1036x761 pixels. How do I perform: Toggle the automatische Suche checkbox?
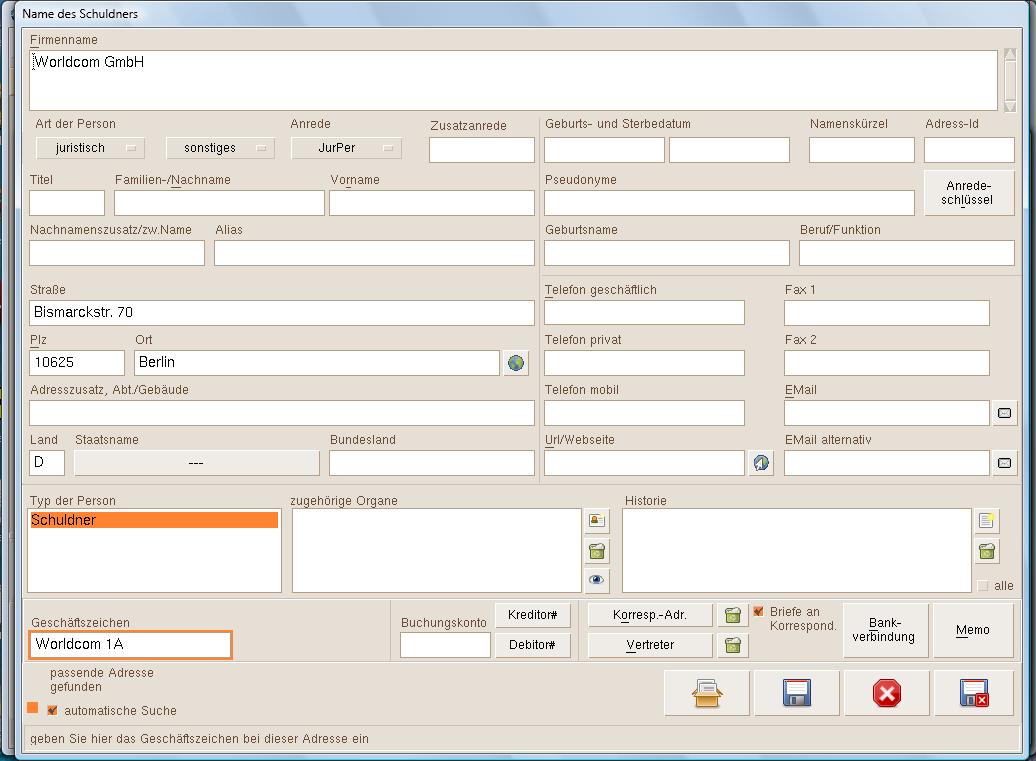pyautogui.click(x=52, y=711)
